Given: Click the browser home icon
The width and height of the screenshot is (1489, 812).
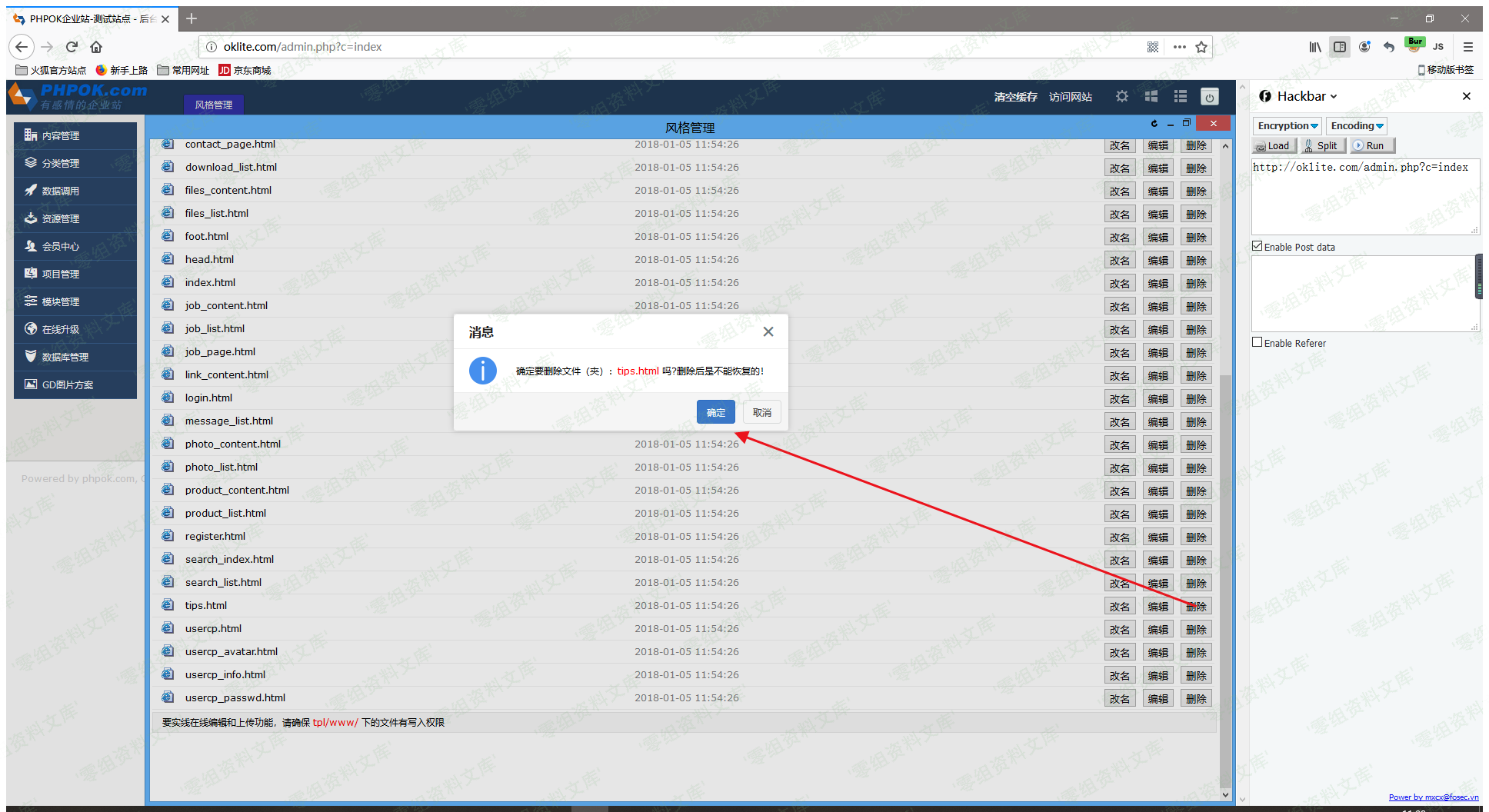Looking at the screenshot, I should click(96, 47).
